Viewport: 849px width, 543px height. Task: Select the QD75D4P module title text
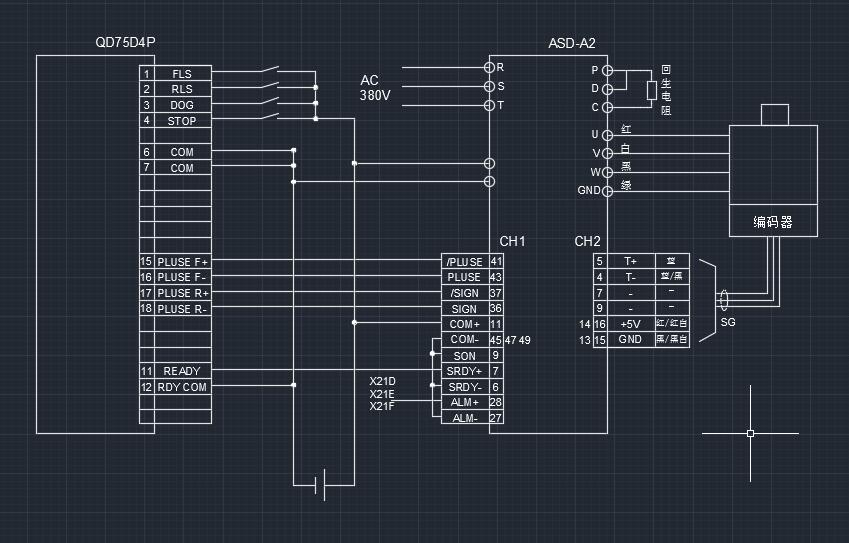(x=125, y=43)
